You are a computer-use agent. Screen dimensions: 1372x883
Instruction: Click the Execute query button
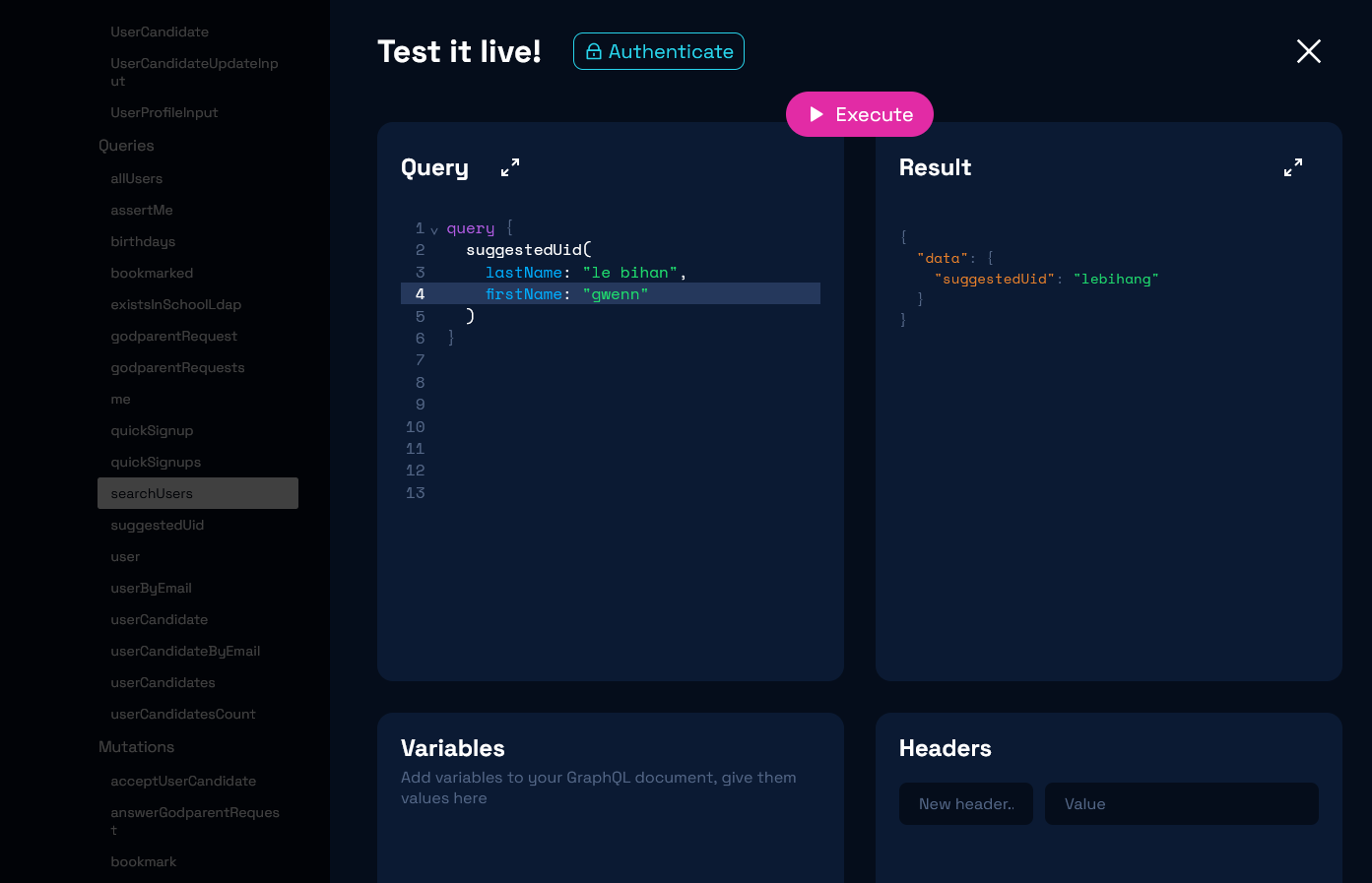pyautogui.click(x=859, y=114)
